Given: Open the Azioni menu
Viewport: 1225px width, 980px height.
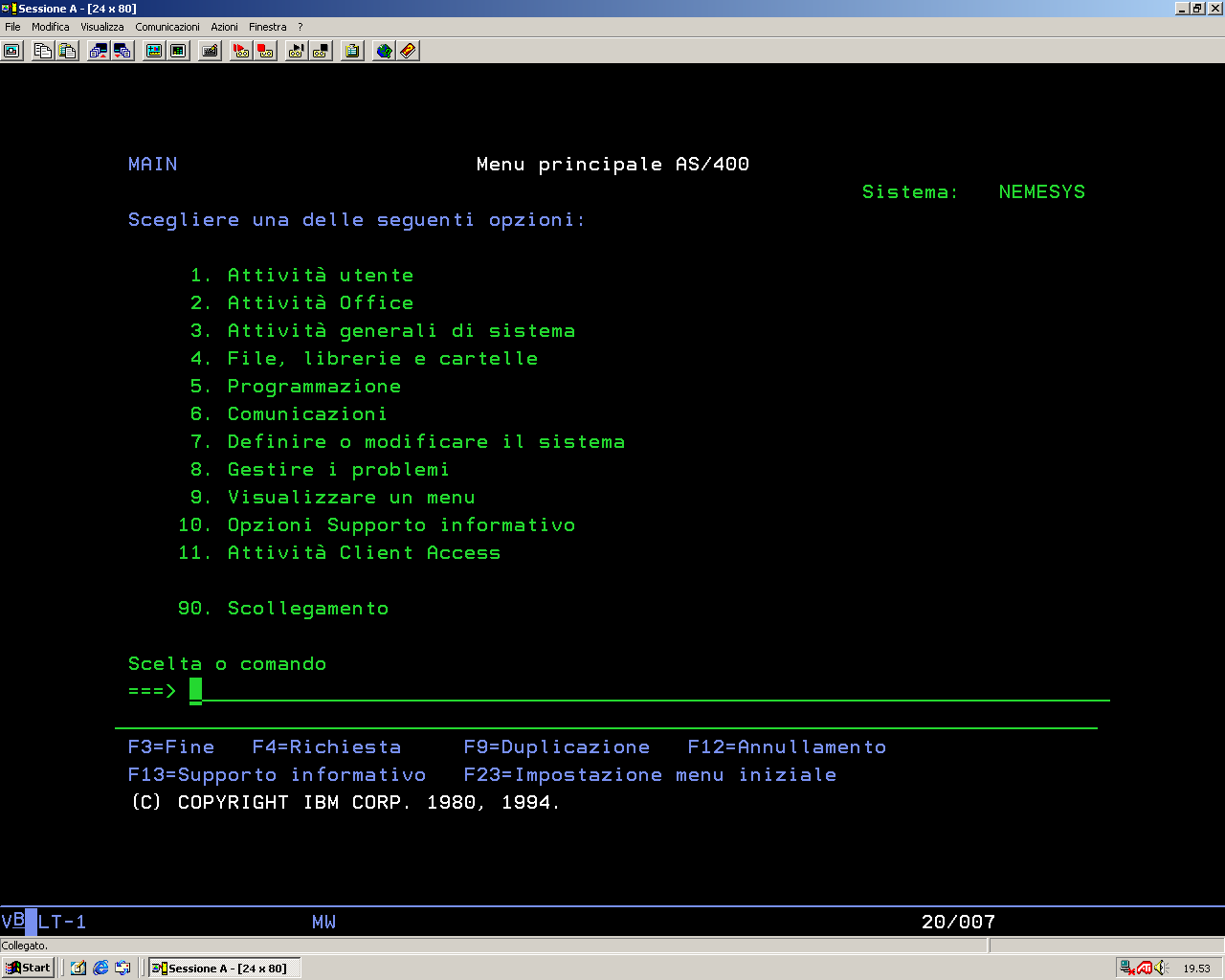Looking at the screenshot, I should click(225, 27).
